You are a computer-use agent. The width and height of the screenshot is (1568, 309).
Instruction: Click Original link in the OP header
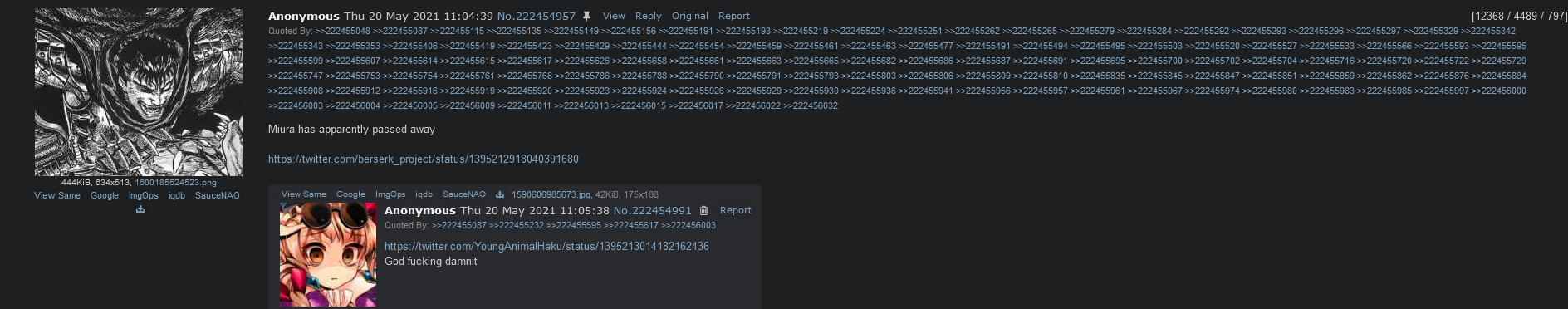point(690,16)
